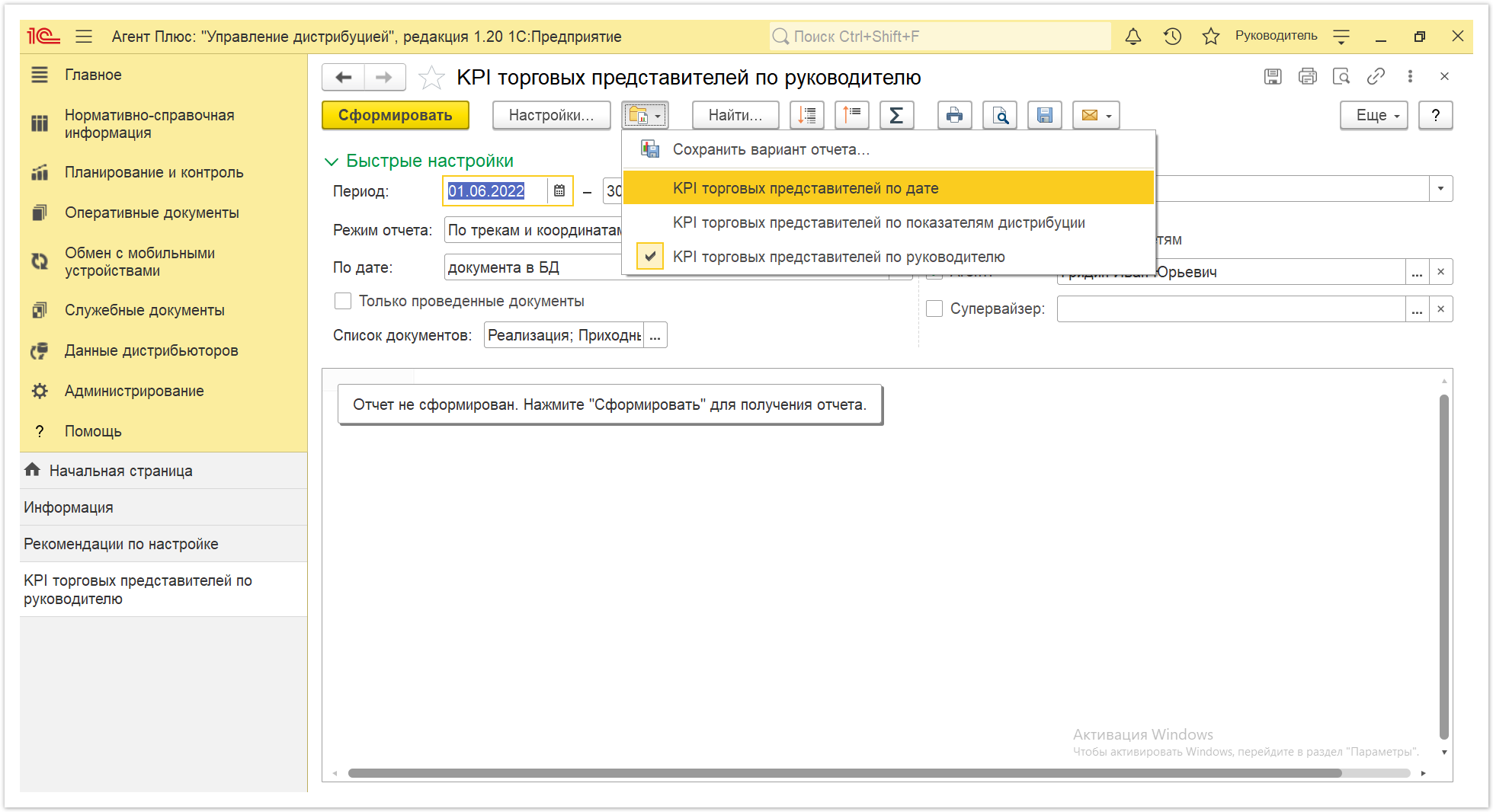The image size is (1493, 812).
Task: Open Настройки... button
Action: [551, 115]
